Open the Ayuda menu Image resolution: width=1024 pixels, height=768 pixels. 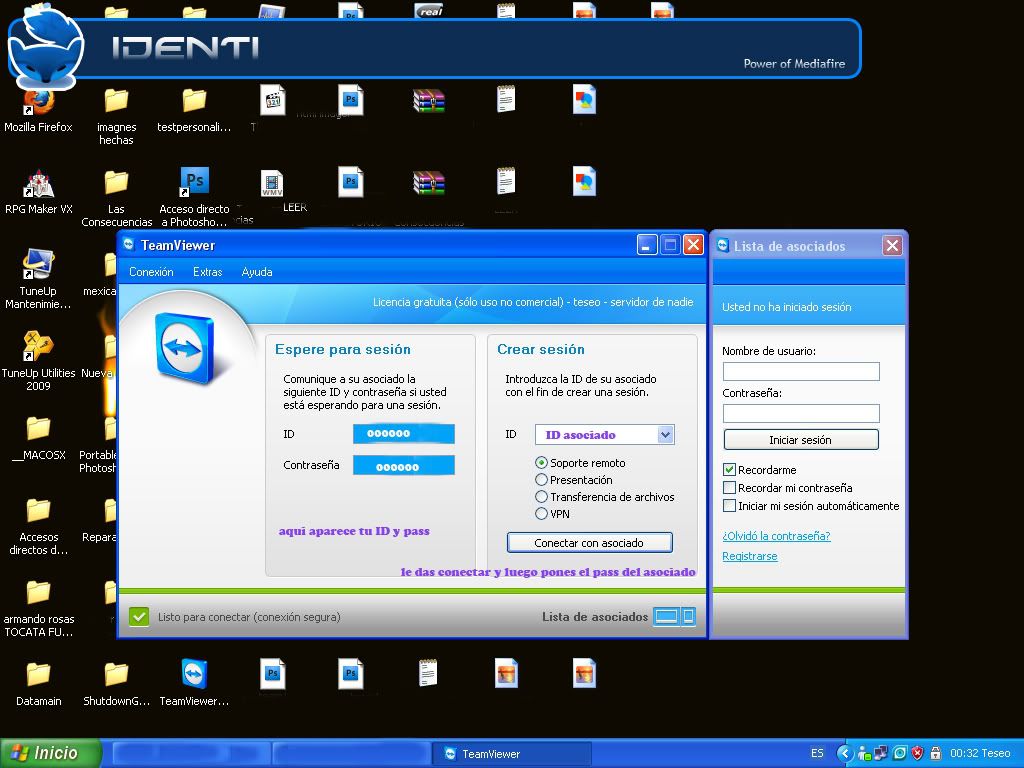click(x=257, y=272)
